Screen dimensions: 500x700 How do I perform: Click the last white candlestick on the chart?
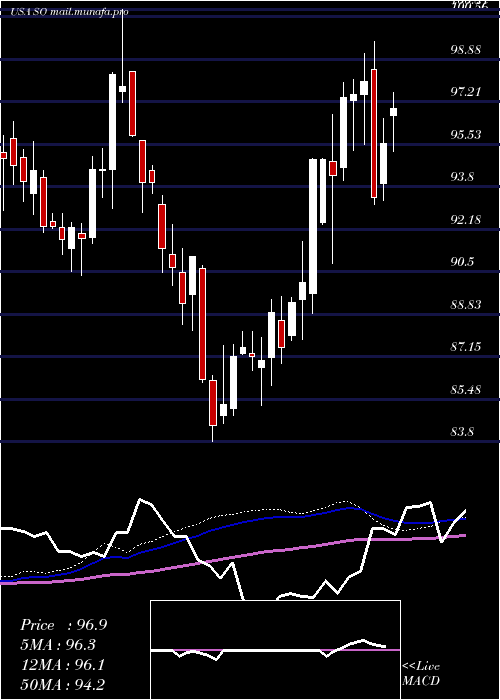click(x=394, y=112)
